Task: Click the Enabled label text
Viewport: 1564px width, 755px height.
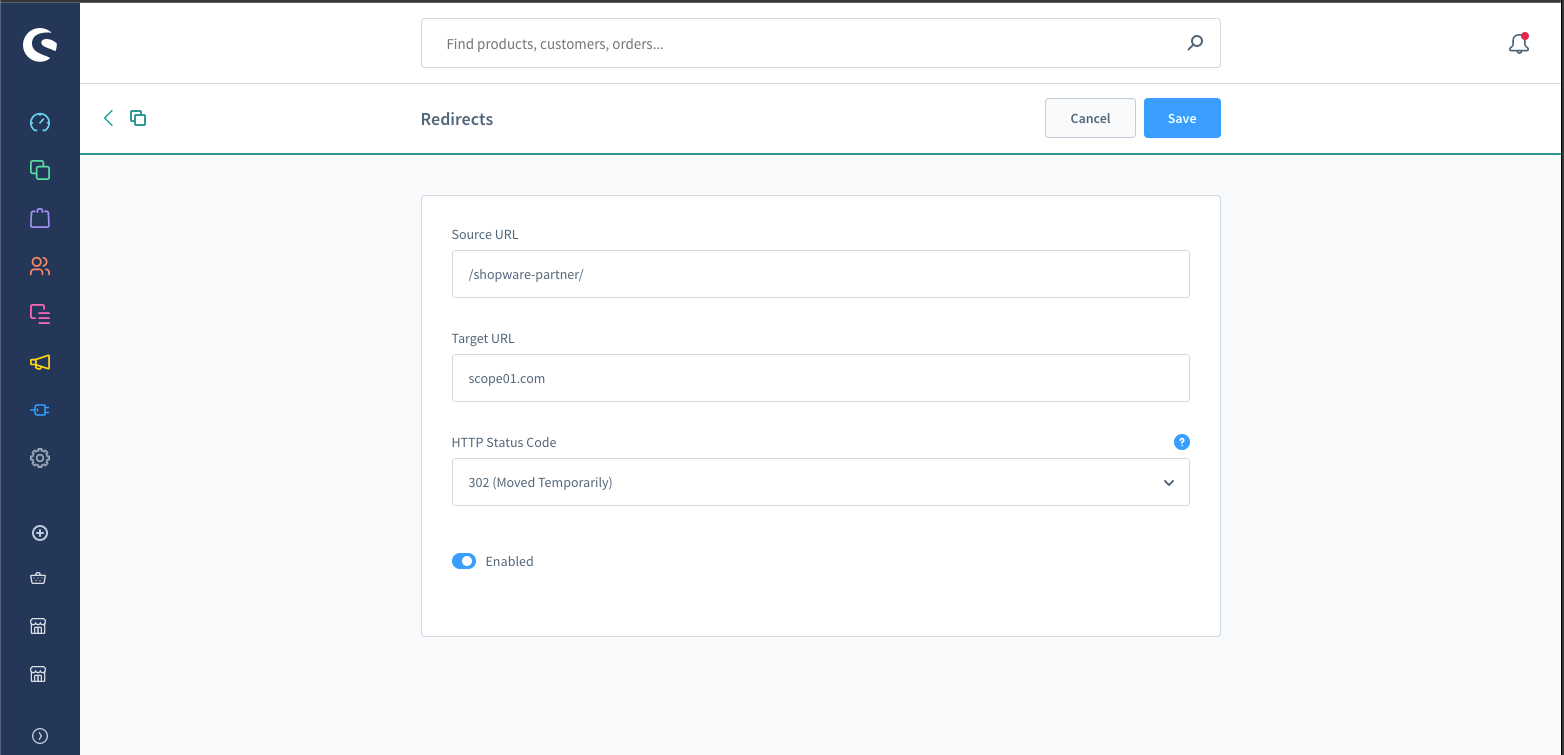Action: (509, 561)
